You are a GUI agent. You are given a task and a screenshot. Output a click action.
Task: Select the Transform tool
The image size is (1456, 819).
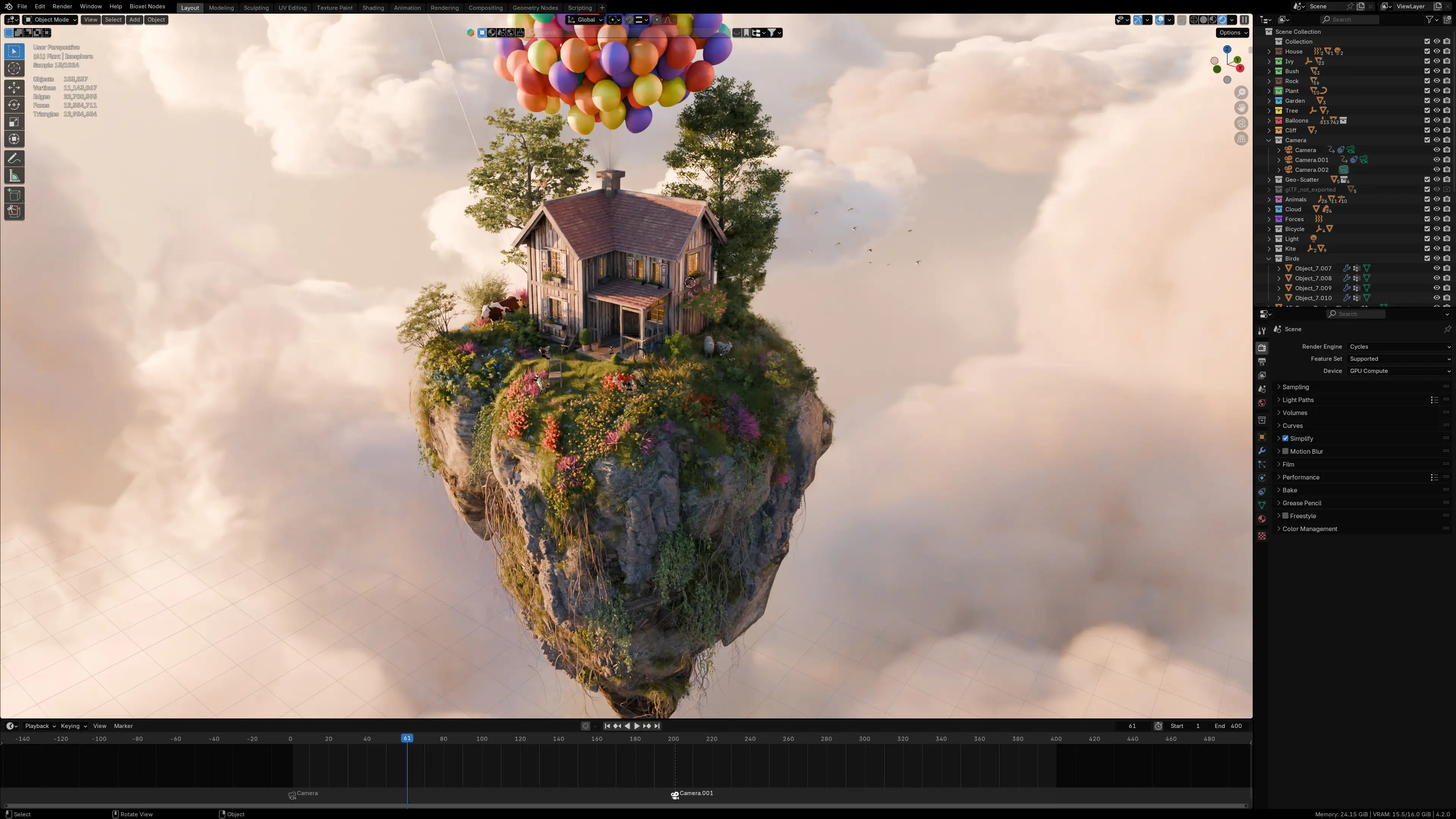[14, 139]
